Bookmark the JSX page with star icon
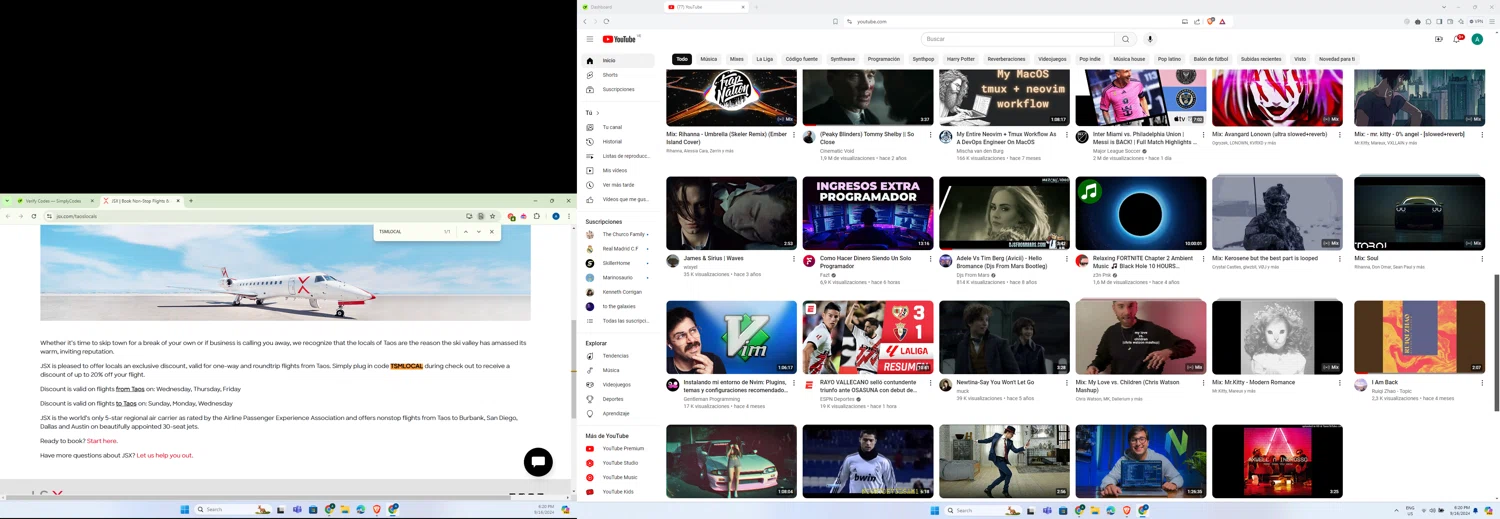This screenshot has height=519, width=1500. (x=493, y=216)
